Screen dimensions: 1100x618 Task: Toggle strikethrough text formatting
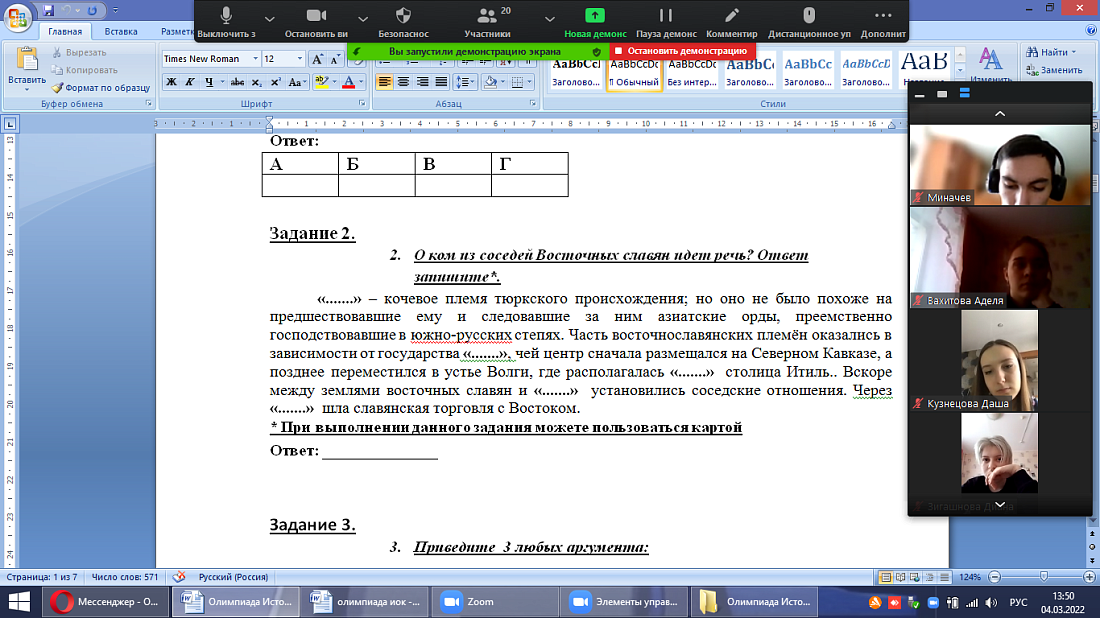(x=238, y=82)
